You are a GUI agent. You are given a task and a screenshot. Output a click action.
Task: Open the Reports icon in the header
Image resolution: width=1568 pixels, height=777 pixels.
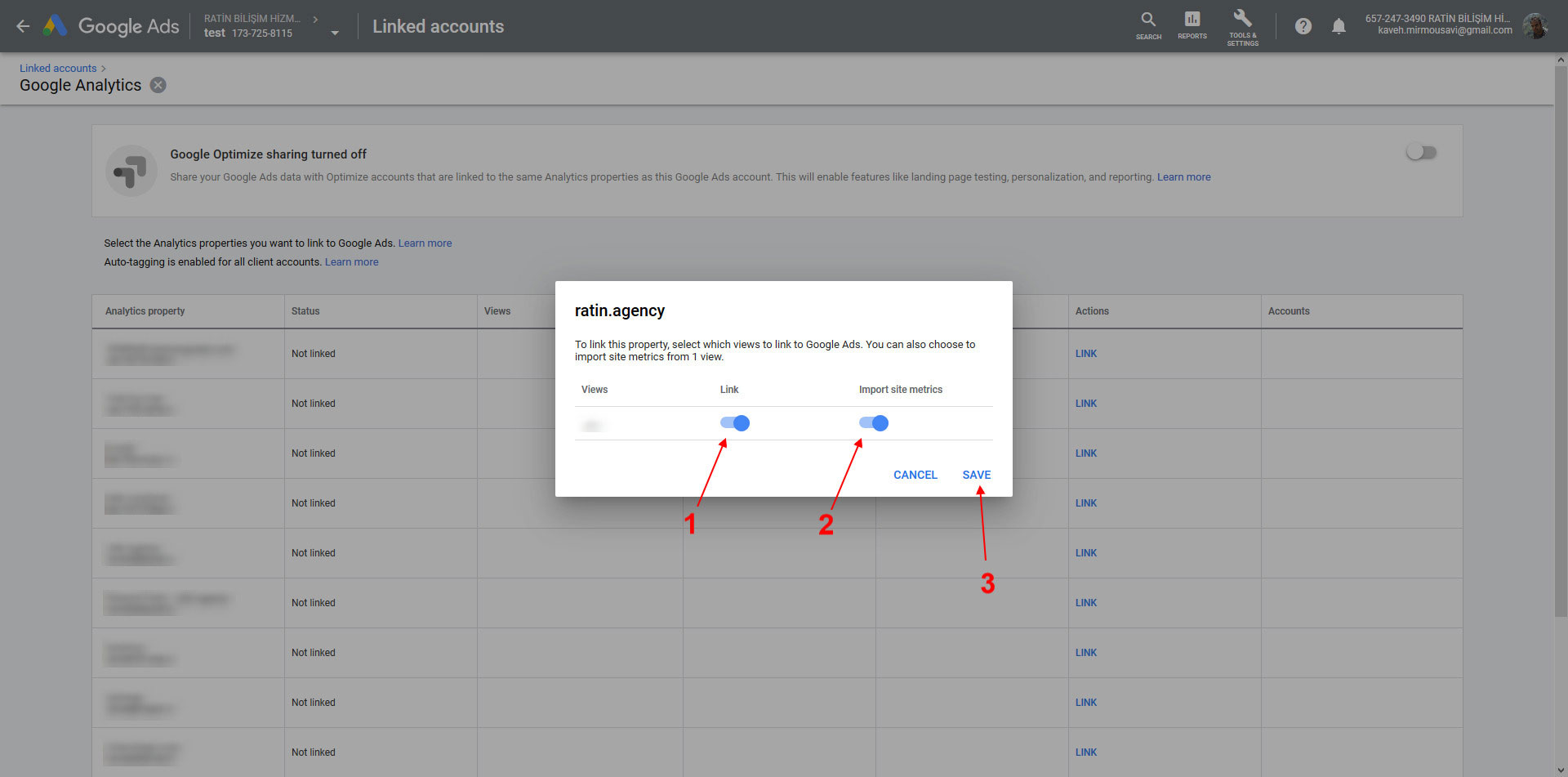1192,25
